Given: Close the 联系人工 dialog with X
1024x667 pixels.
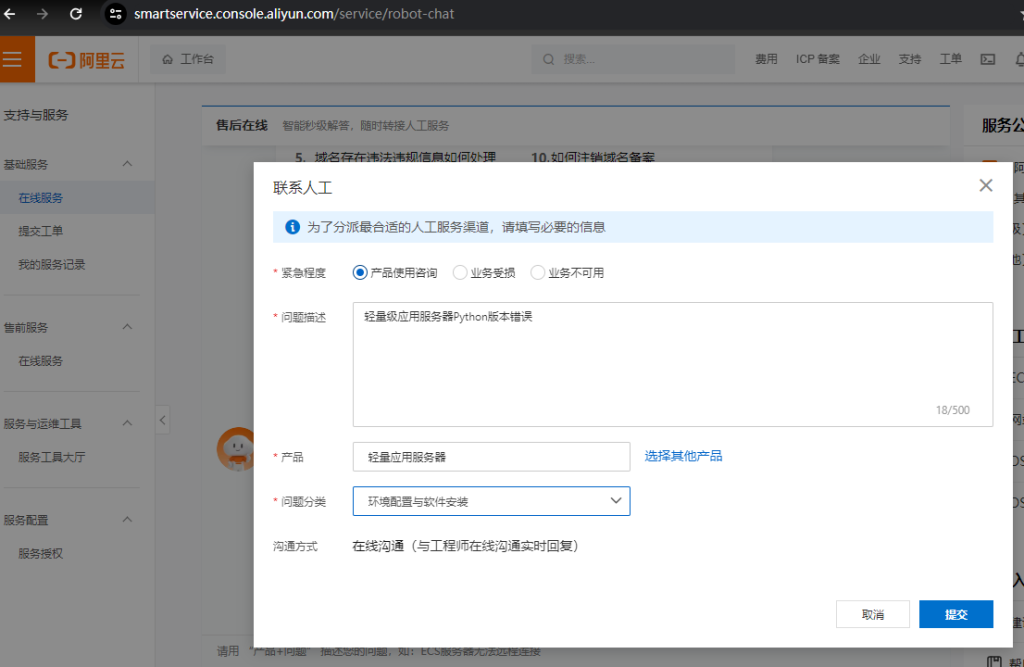Looking at the screenshot, I should point(985,185).
